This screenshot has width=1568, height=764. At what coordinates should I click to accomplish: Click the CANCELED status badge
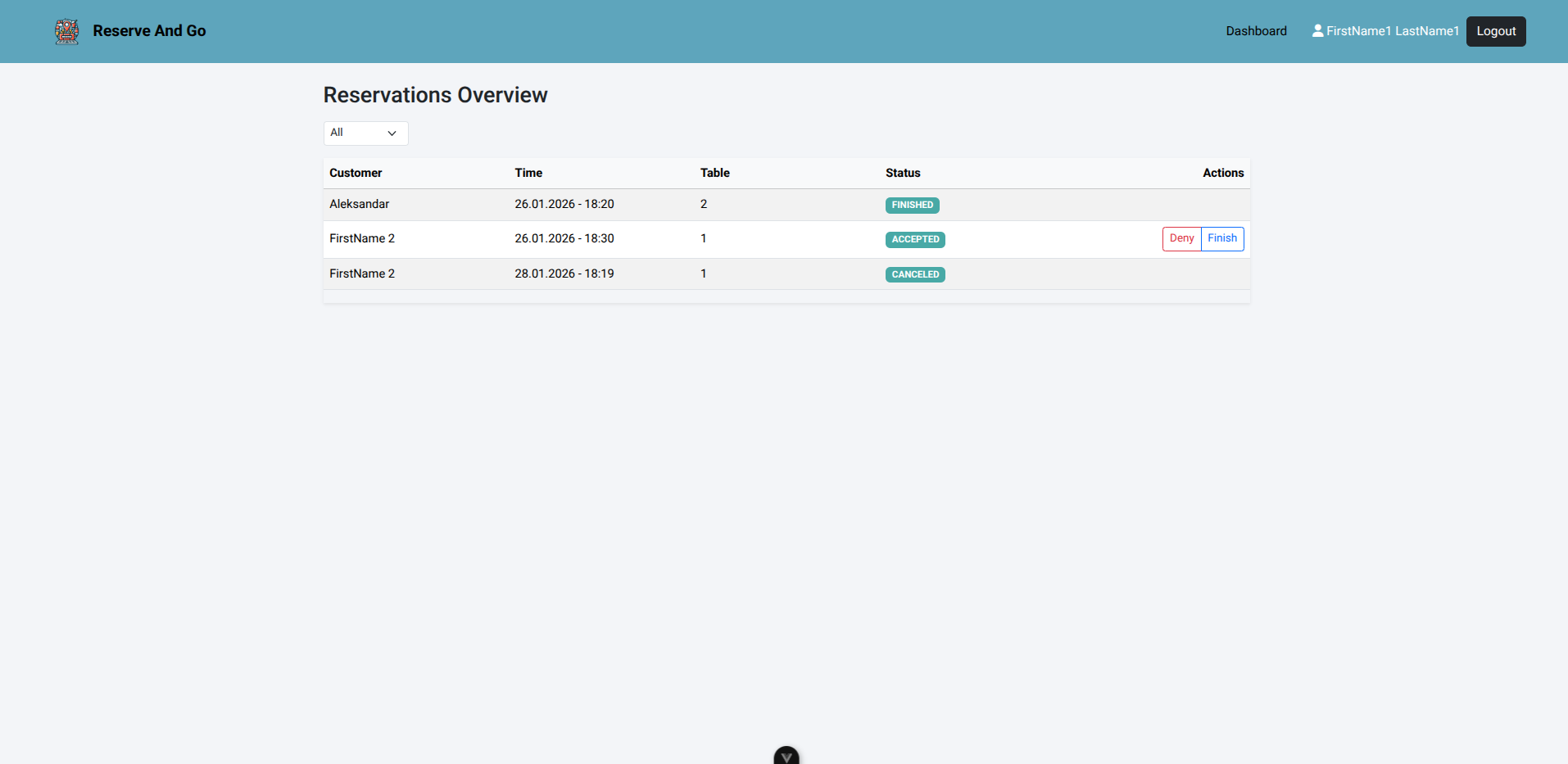(915, 274)
